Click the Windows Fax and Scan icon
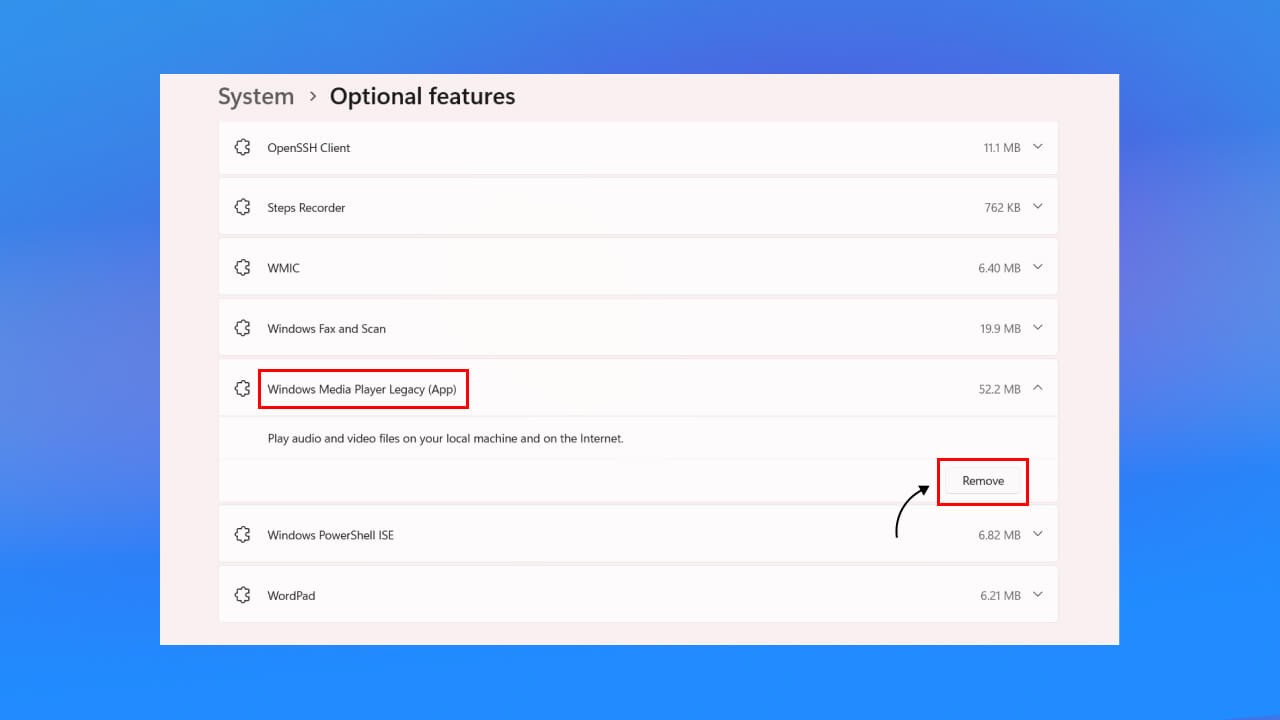Image resolution: width=1280 pixels, height=720 pixels. (x=242, y=328)
